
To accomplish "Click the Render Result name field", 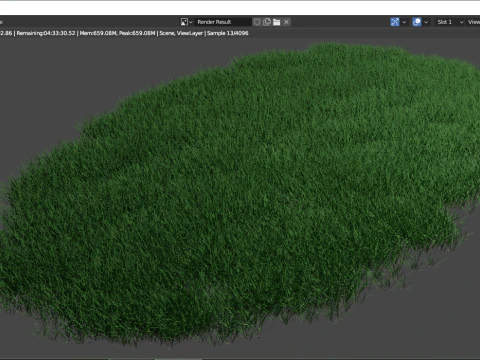I will 223,22.
